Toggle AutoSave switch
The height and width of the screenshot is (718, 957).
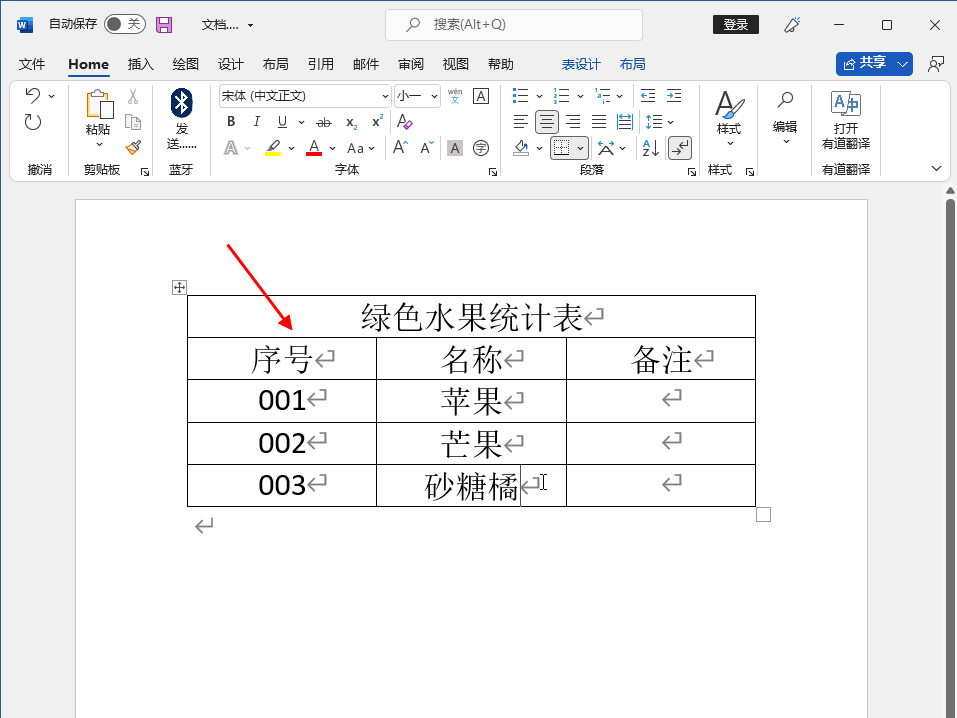click(123, 24)
